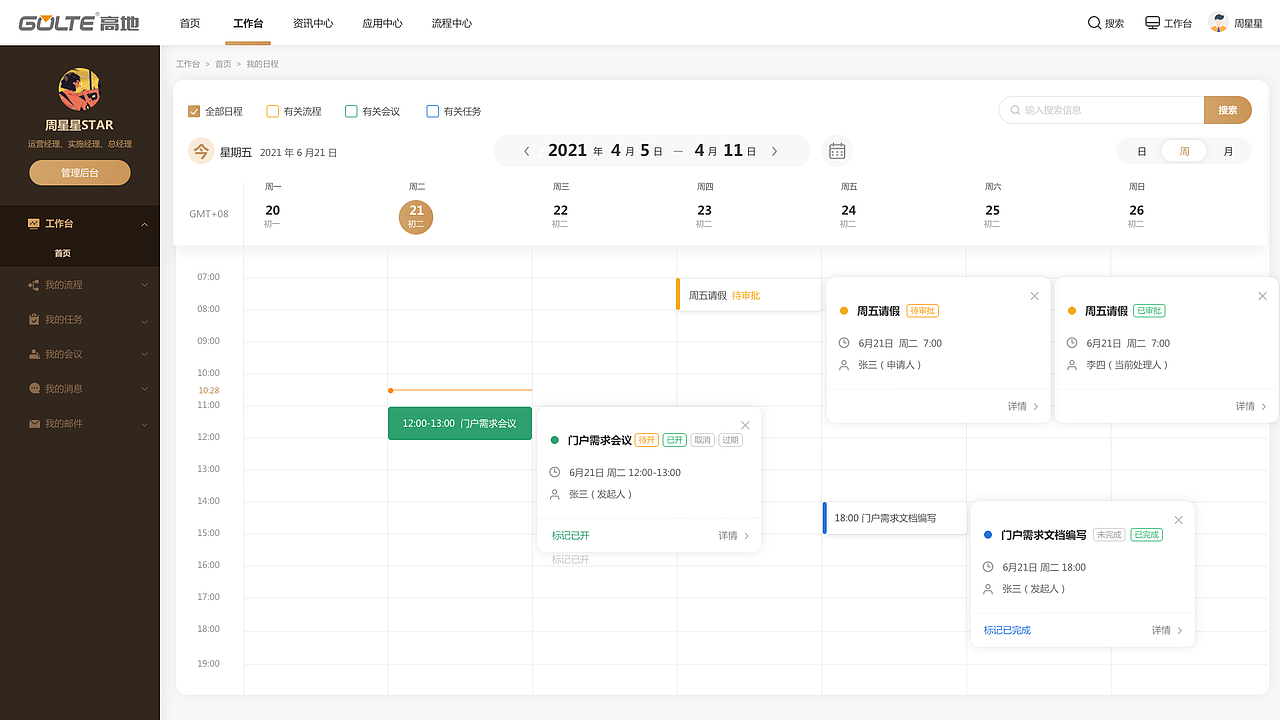Check the 有关会议 filter checkbox
Viewport: 1280px width, 720px height.
point(351,111)
